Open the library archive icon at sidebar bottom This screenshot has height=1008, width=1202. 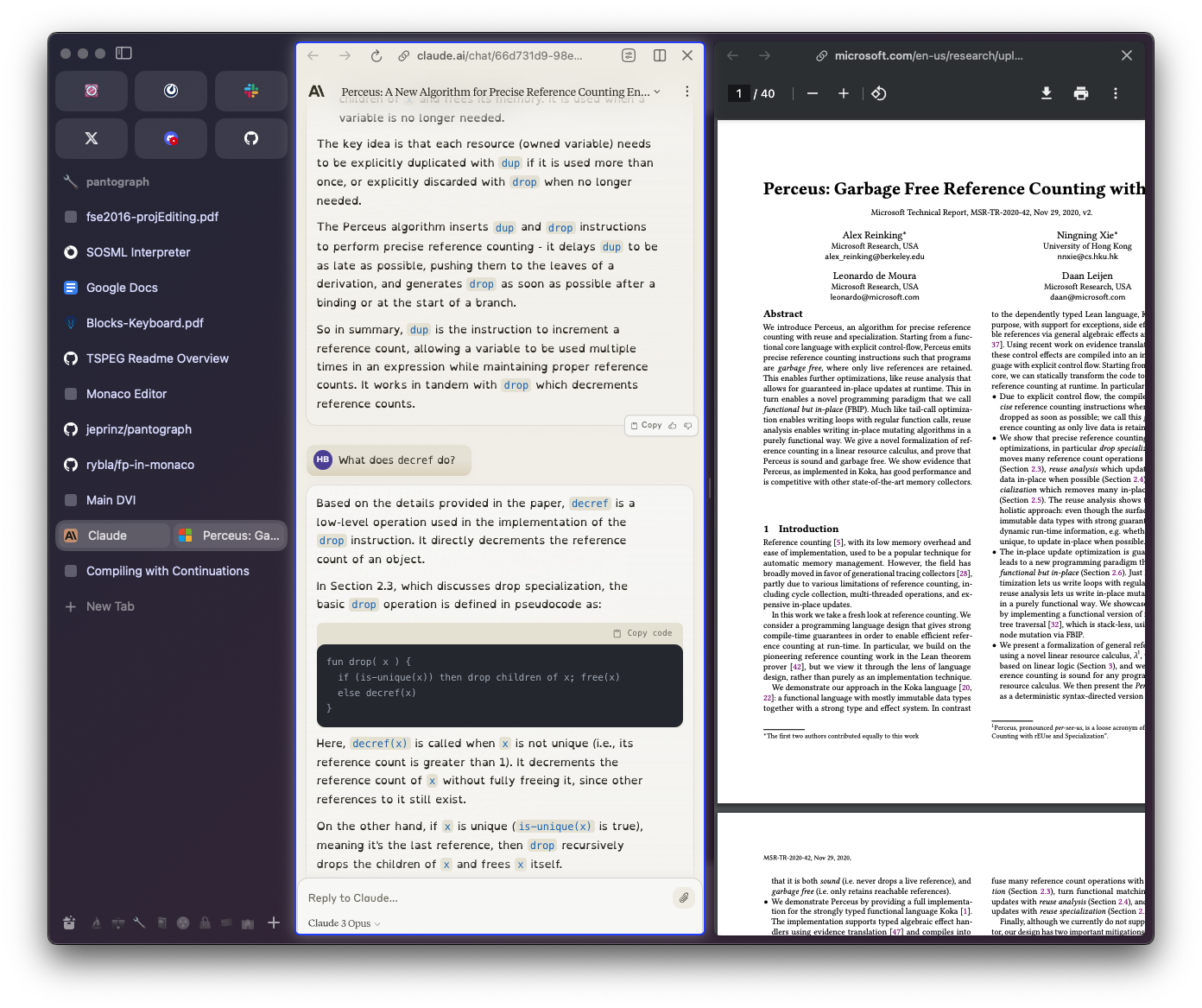click(70, 922)
